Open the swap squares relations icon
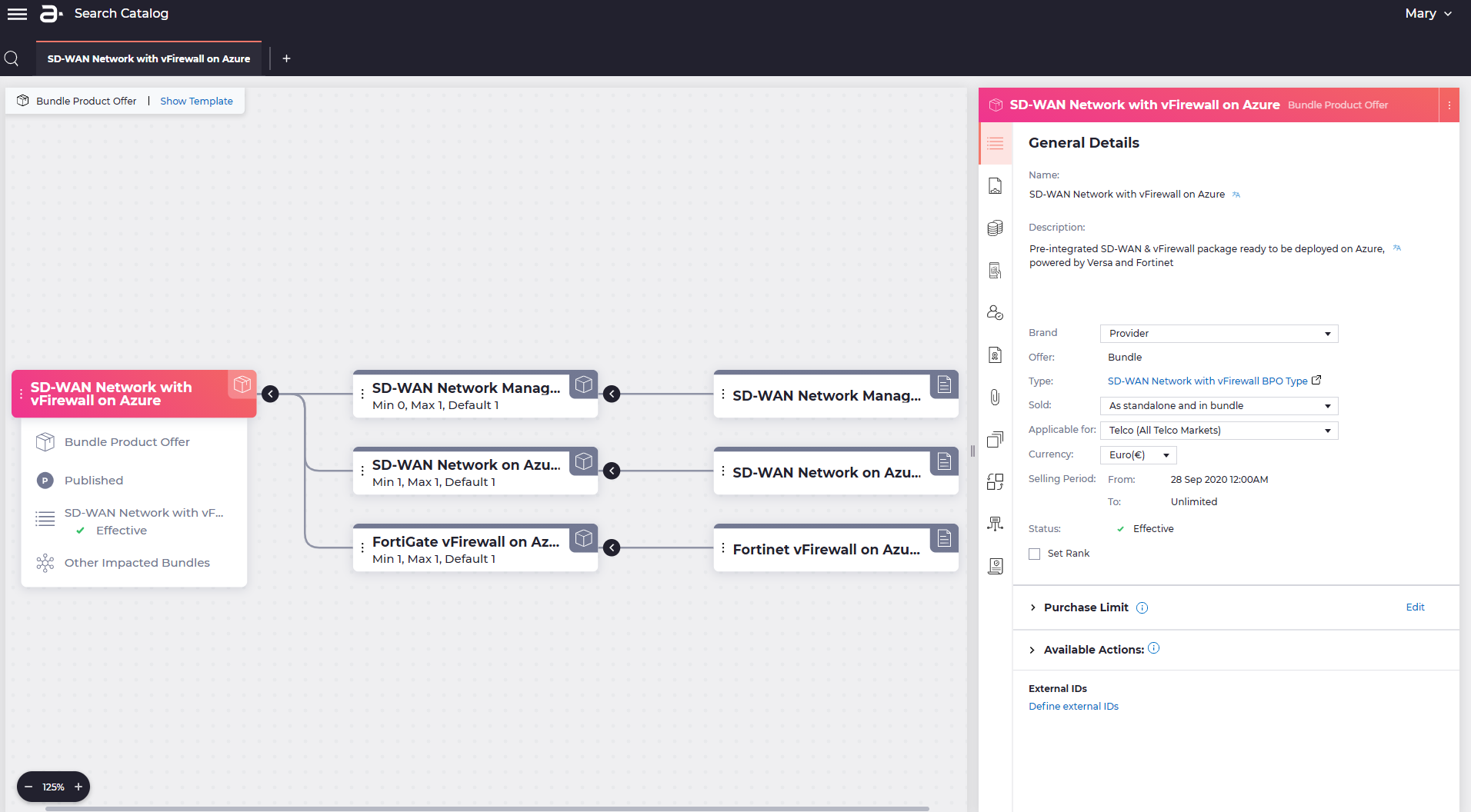1471x812 pixels. click(996, 481)
